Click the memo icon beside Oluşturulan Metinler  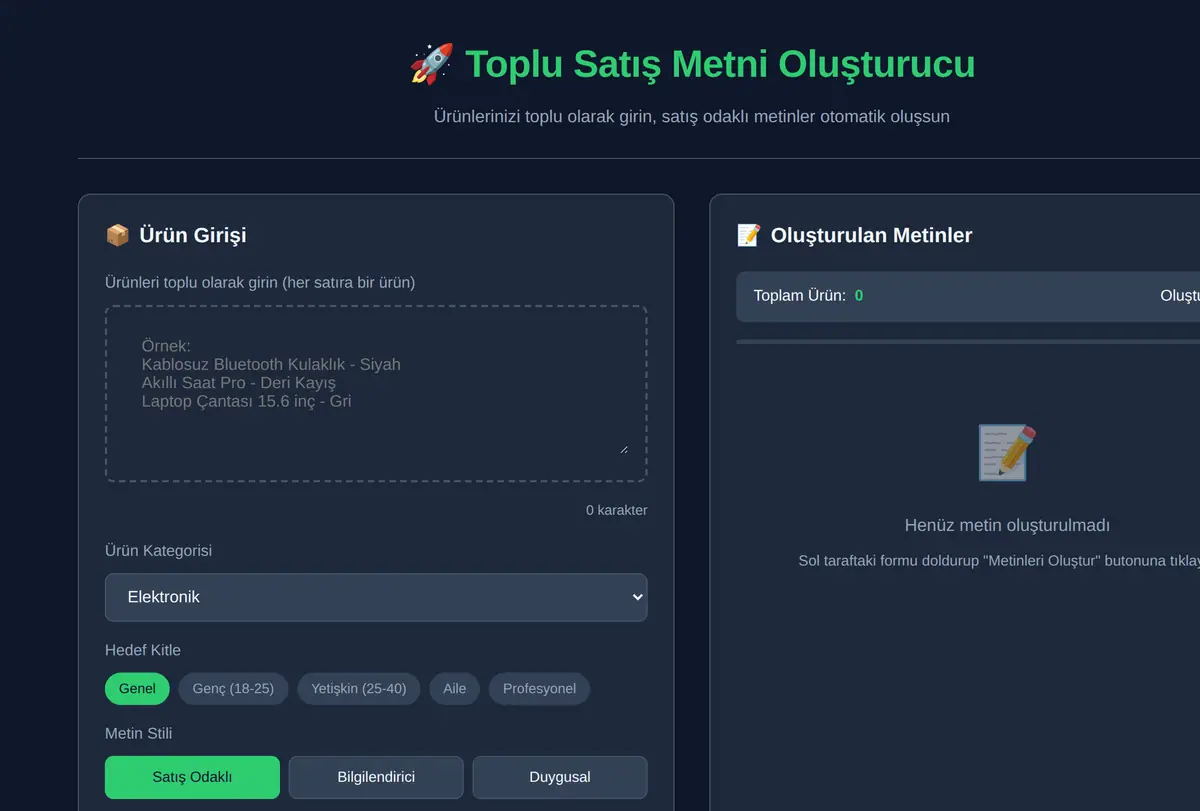pyautogui.click(x=748, y=235)
